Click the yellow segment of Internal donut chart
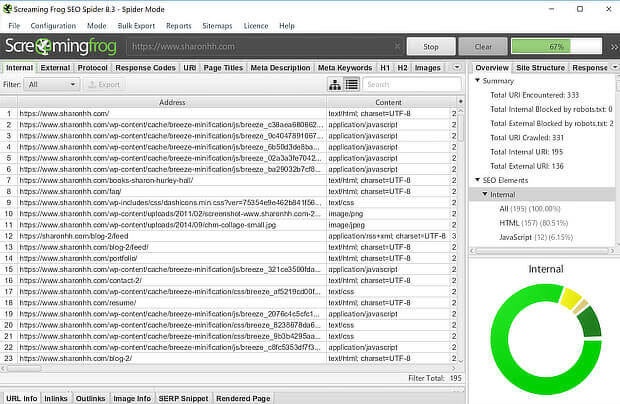620x404 pixels. pos(570,299)
